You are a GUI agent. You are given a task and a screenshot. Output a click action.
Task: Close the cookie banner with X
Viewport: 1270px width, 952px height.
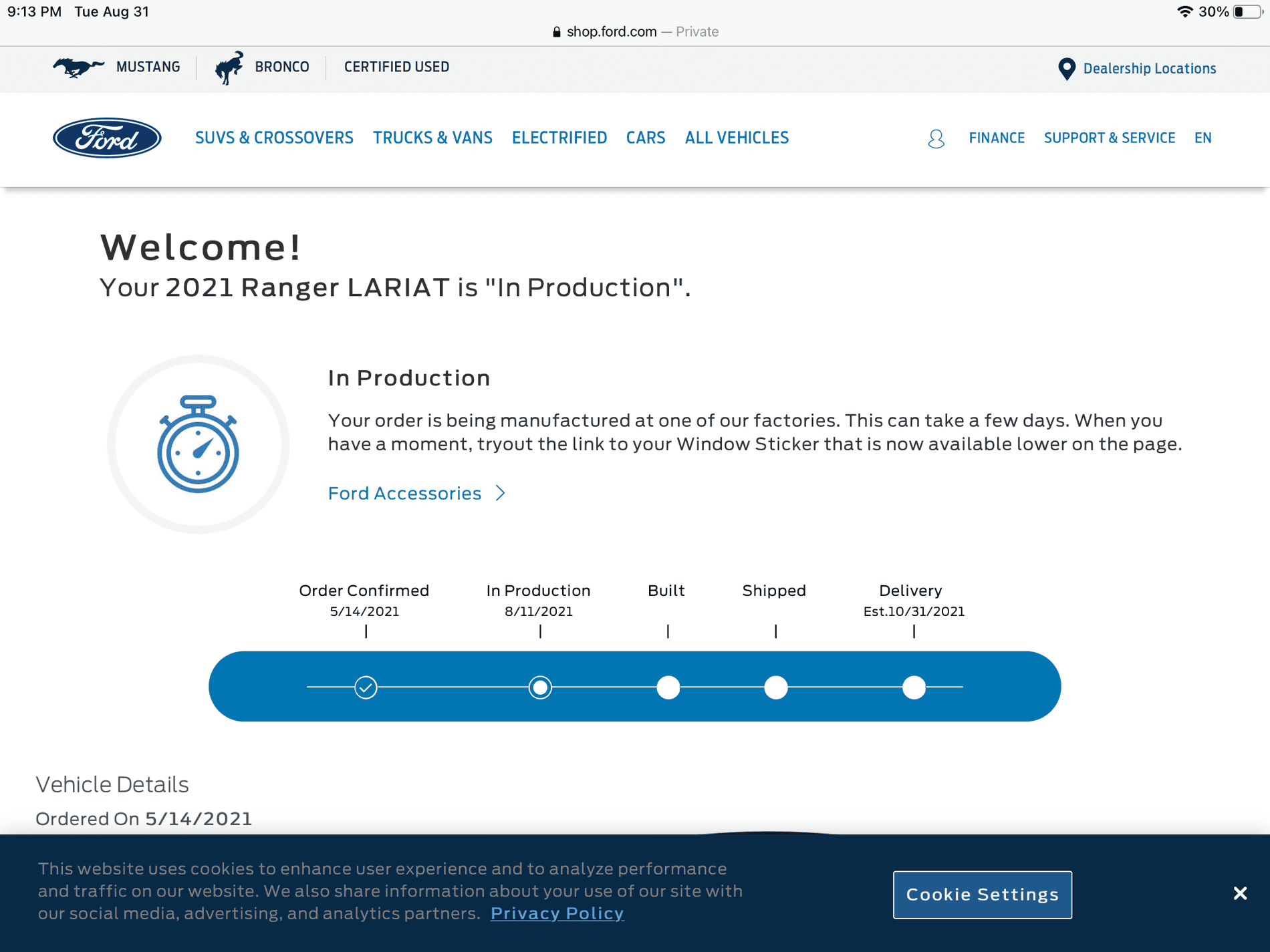point(1240,893)
